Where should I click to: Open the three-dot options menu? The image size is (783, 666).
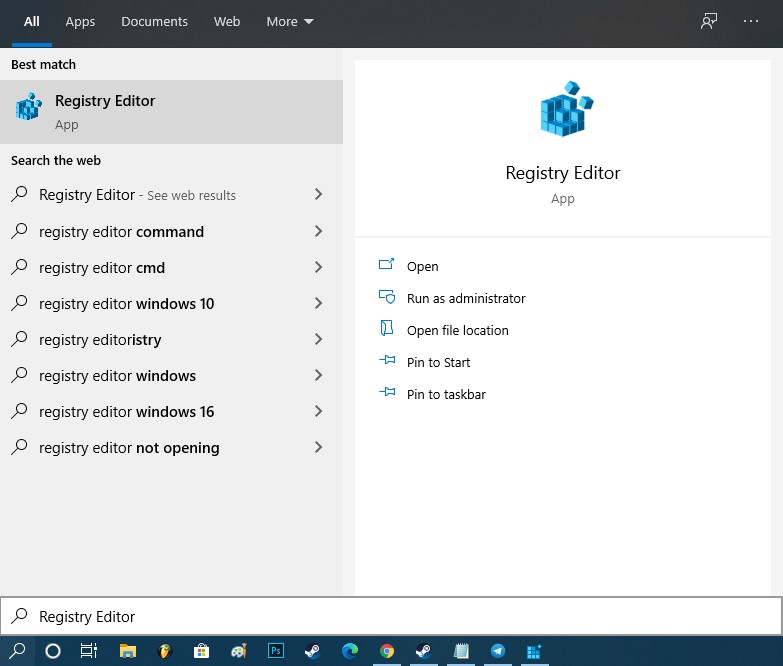pos(751,21)
